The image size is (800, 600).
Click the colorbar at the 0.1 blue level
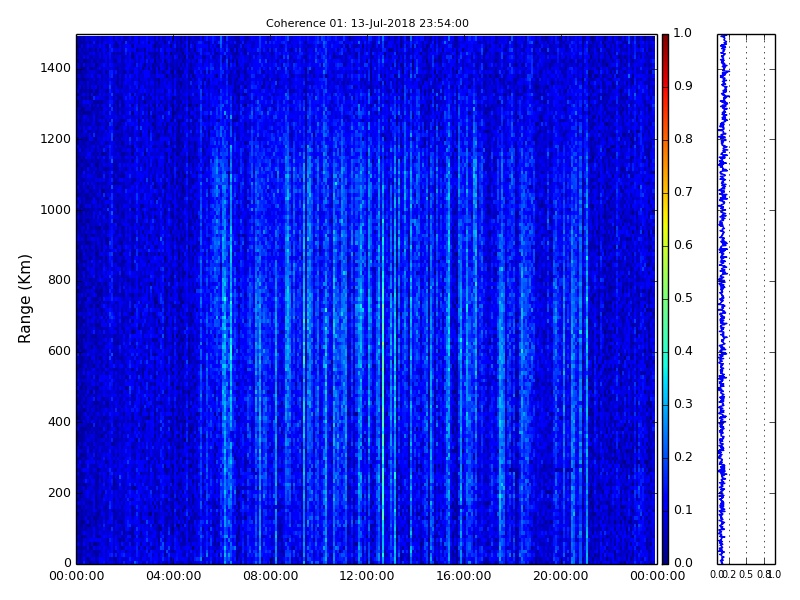pyautogui.click(x=665, y=511)
